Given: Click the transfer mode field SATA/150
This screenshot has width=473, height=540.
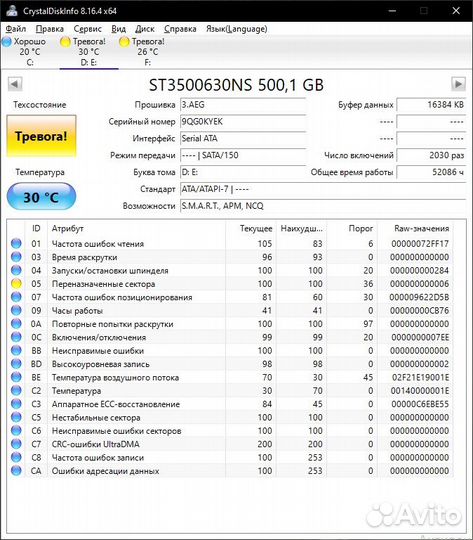Looking at the screenshot, I should [243, 155].
